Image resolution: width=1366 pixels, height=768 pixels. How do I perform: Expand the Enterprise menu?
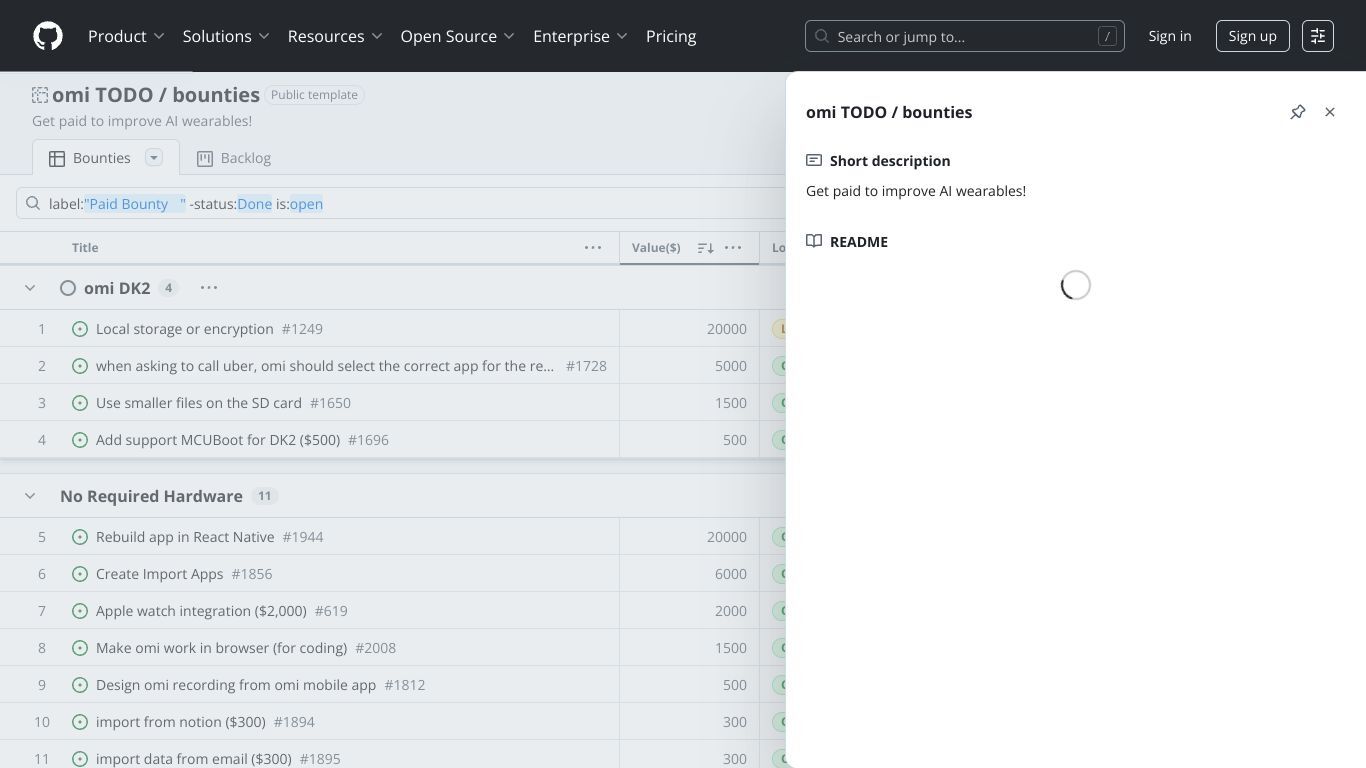(580, 36)
